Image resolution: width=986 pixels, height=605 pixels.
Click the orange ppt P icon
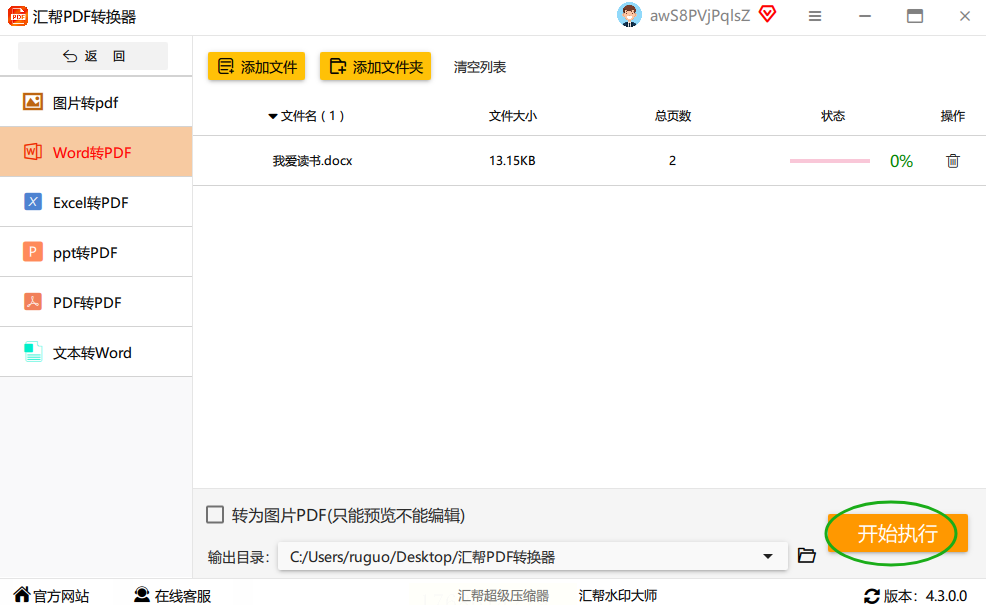coord(33,252)
